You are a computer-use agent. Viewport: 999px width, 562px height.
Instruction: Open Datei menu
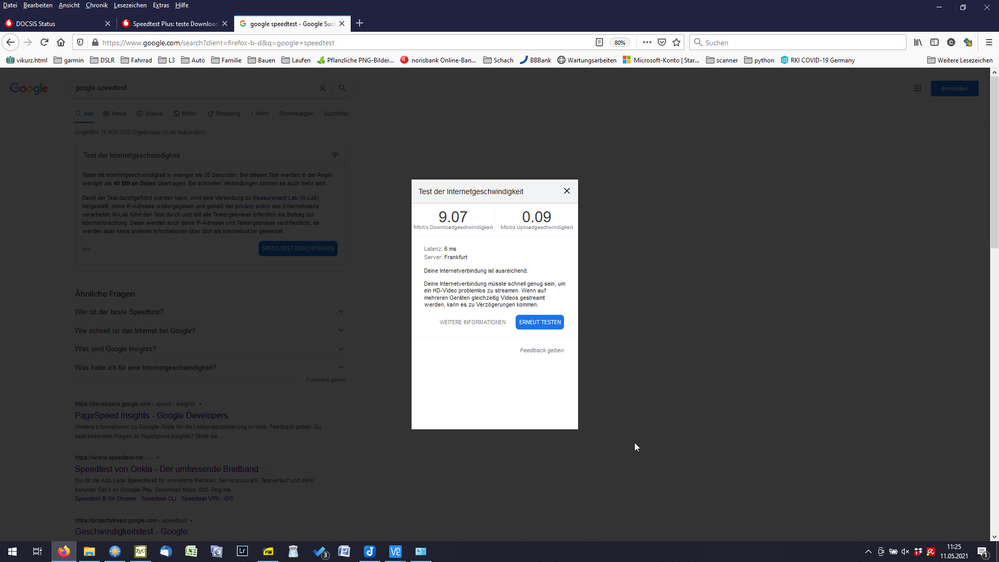tap(10, 5)
